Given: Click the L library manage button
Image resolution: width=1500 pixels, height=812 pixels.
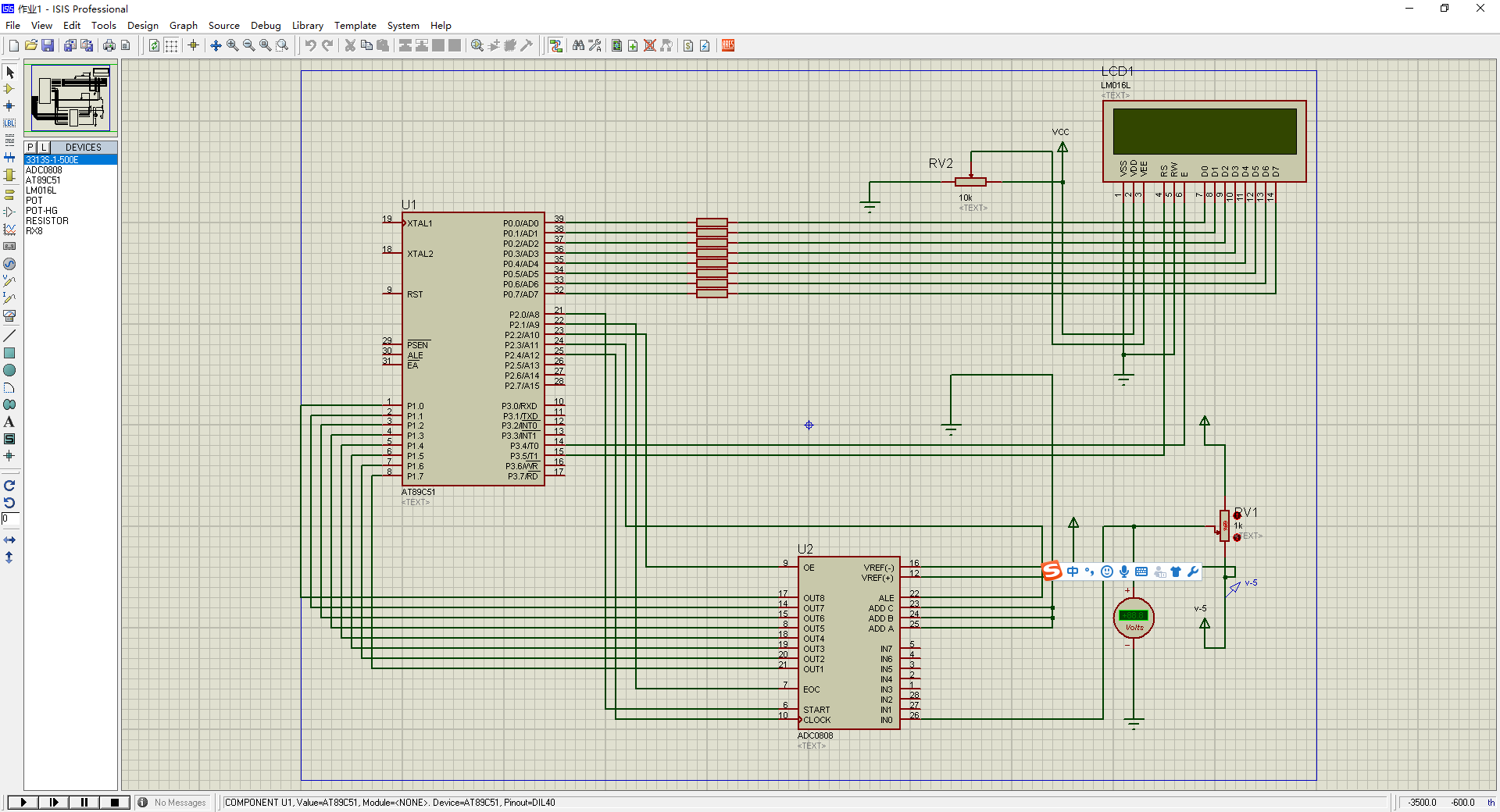Looking at the screenshot, I should point(44,147).
